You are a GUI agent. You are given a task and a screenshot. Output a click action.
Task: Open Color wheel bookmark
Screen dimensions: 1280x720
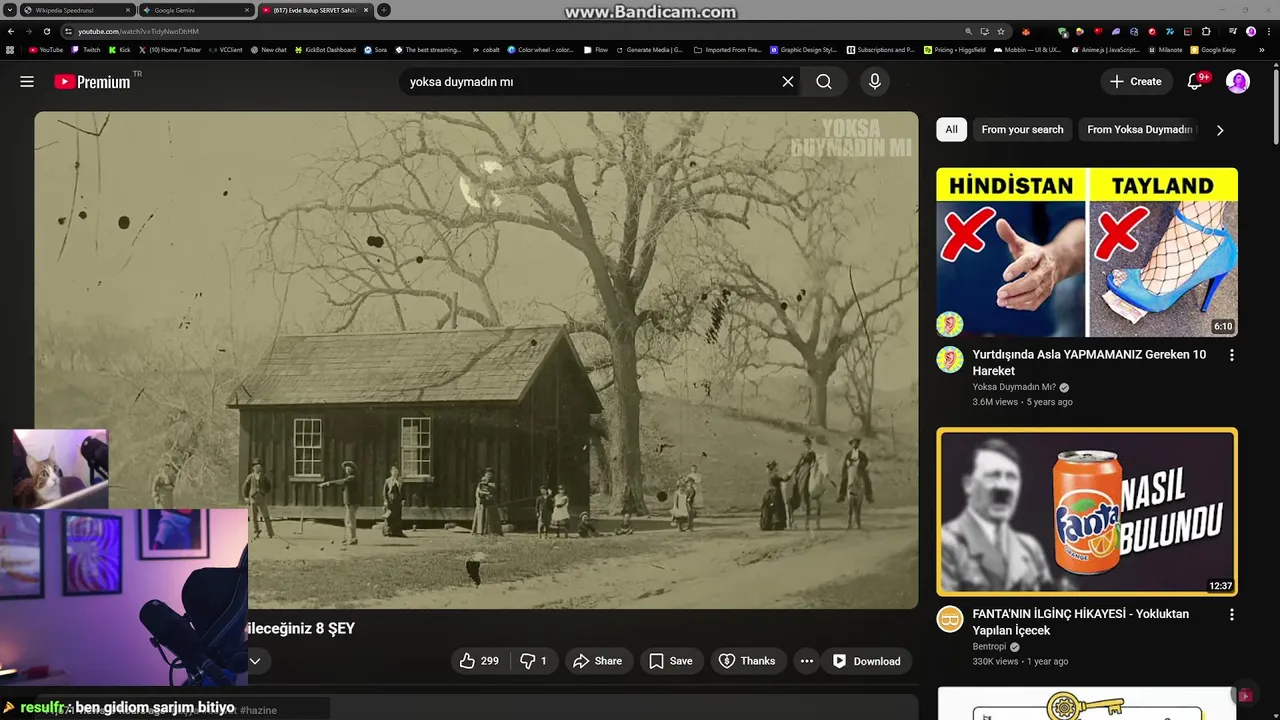[x=540, y=49]
